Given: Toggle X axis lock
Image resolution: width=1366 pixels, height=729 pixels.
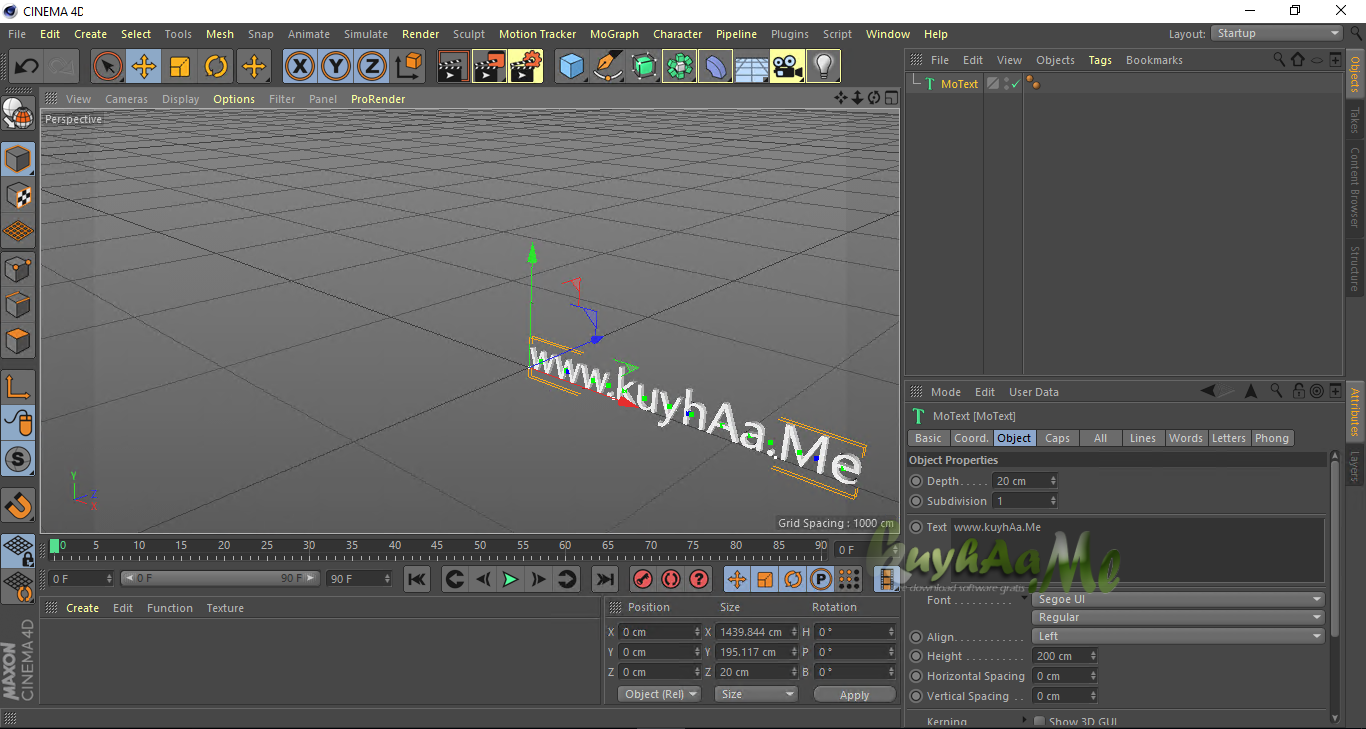Looking at the screenshot, I should 300,67.
